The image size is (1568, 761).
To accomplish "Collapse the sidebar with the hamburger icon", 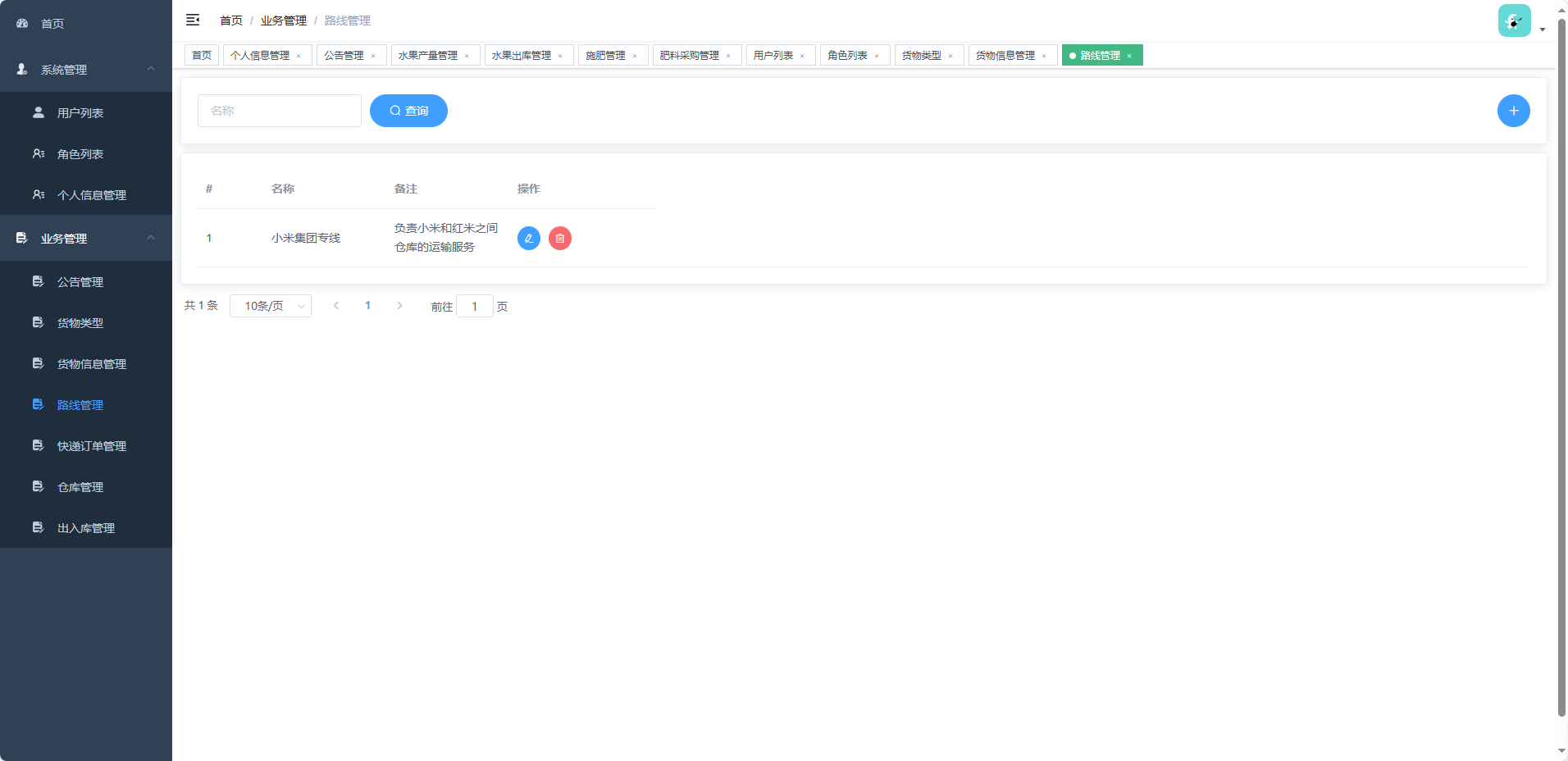I will 193,20.
